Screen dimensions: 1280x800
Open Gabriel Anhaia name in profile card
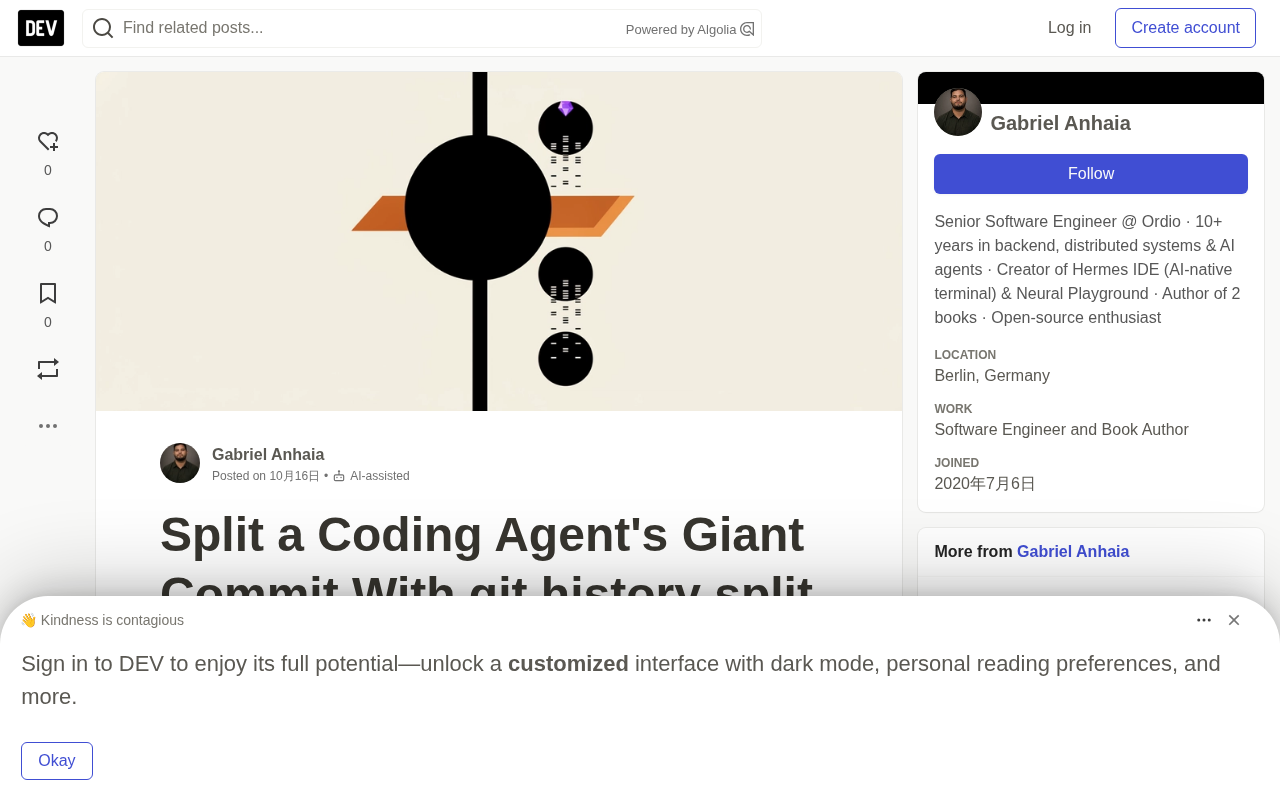click(x=1060, y=123)
